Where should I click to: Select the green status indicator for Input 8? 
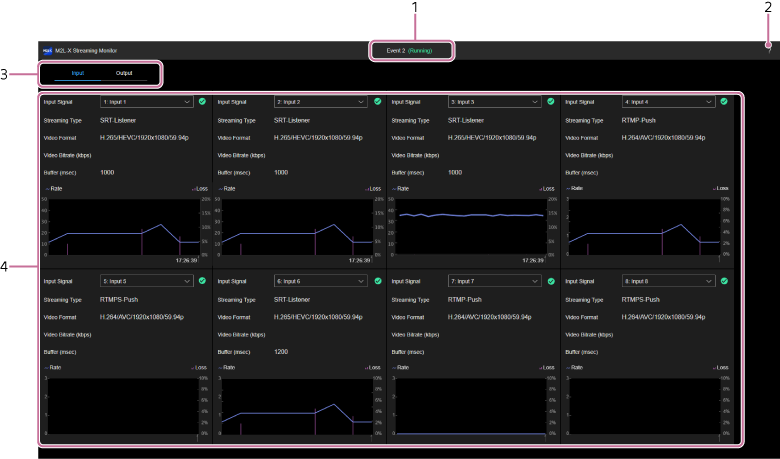(725, 281)
